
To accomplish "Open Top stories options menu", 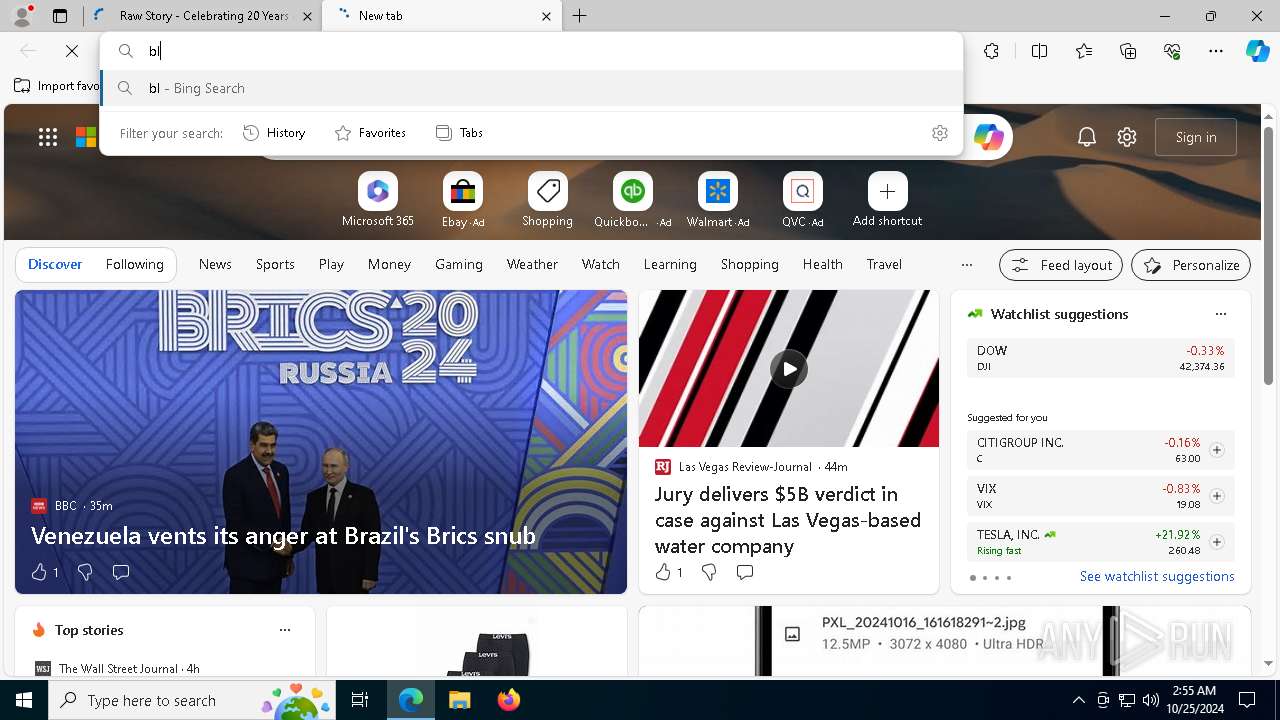I will (x=285, y=630).
